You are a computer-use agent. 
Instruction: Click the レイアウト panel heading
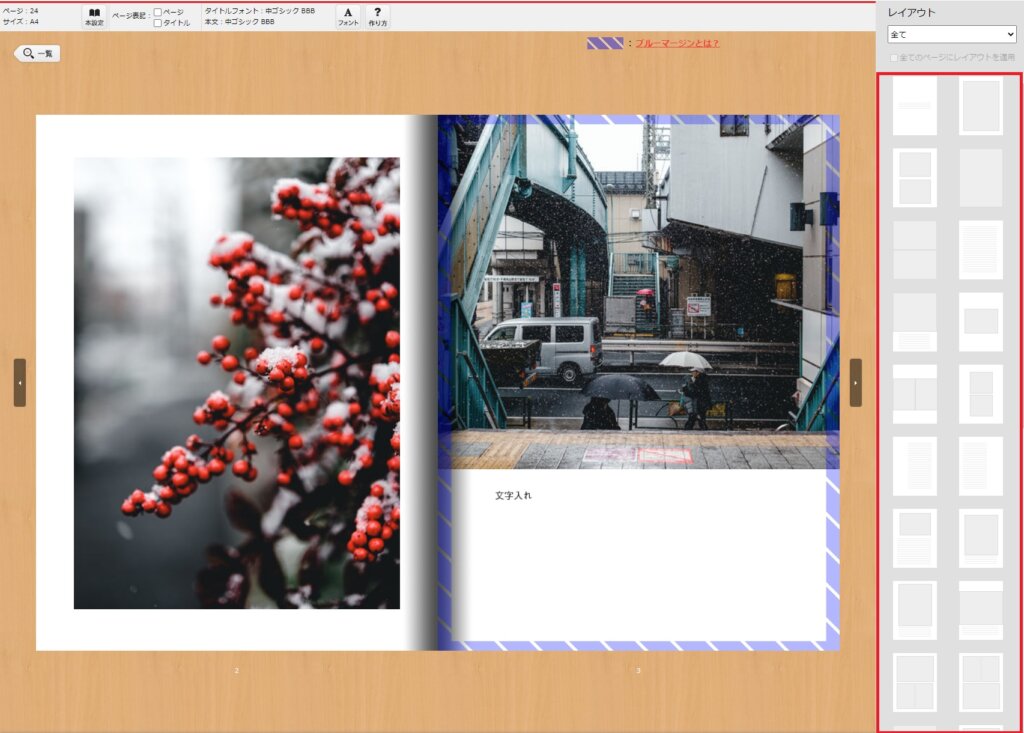point(912,12)
